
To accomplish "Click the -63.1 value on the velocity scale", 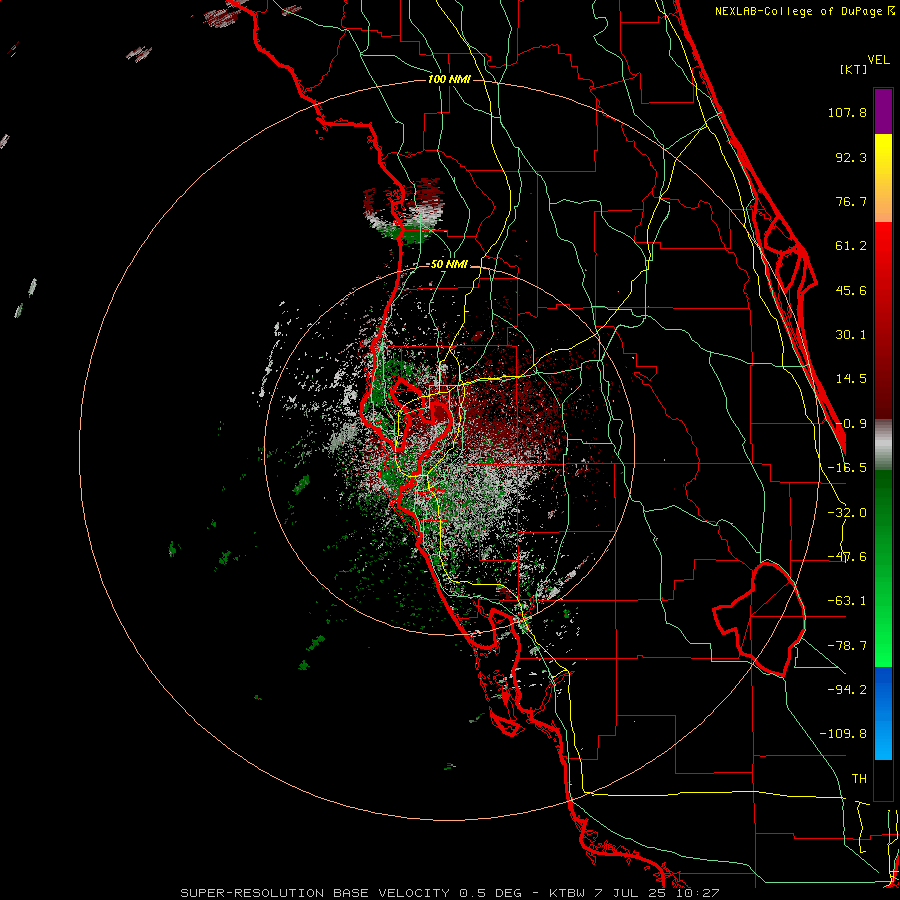I will point(847,601).
